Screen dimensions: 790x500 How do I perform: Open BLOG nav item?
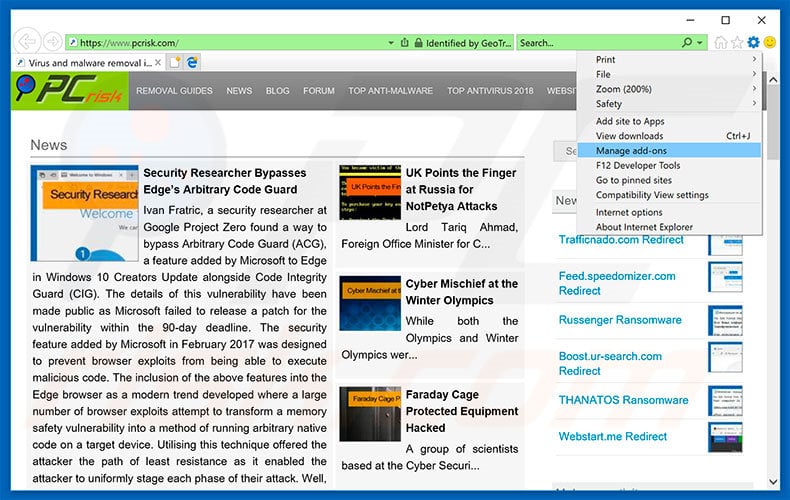click(278, 91)
